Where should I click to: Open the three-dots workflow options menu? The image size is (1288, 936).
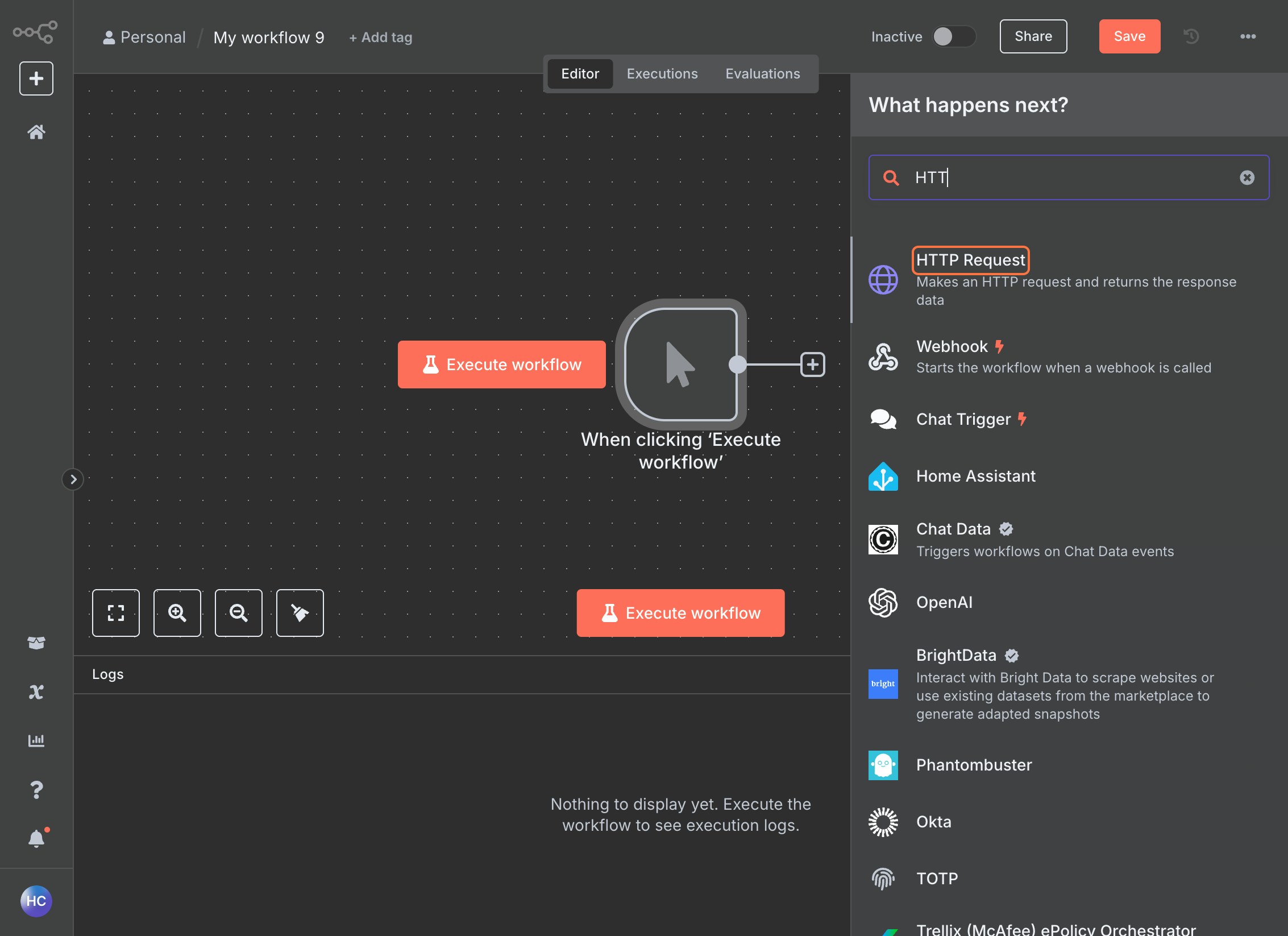(1248, 36)
